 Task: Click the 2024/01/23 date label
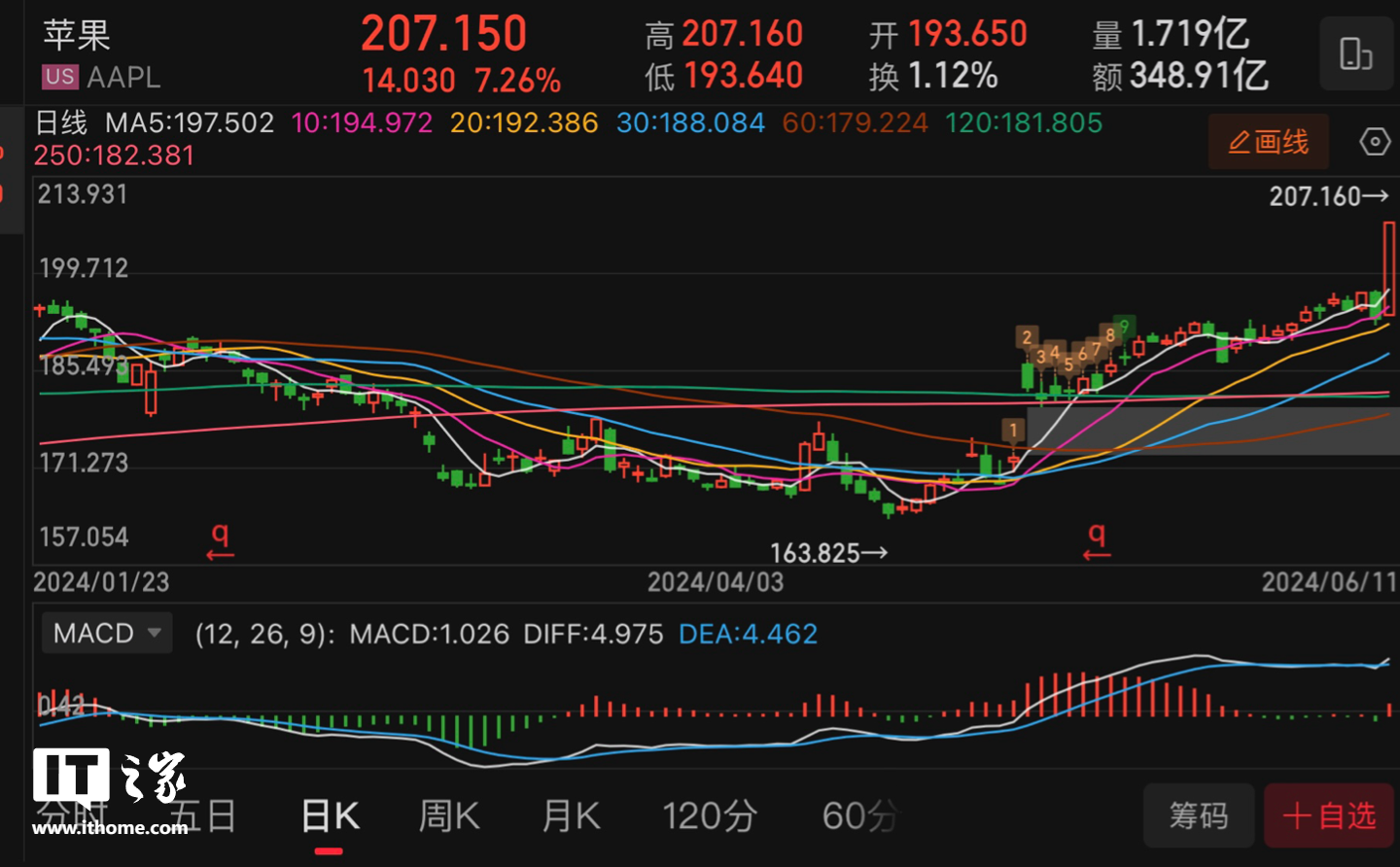pyautogui.click(x=101, y=582)
